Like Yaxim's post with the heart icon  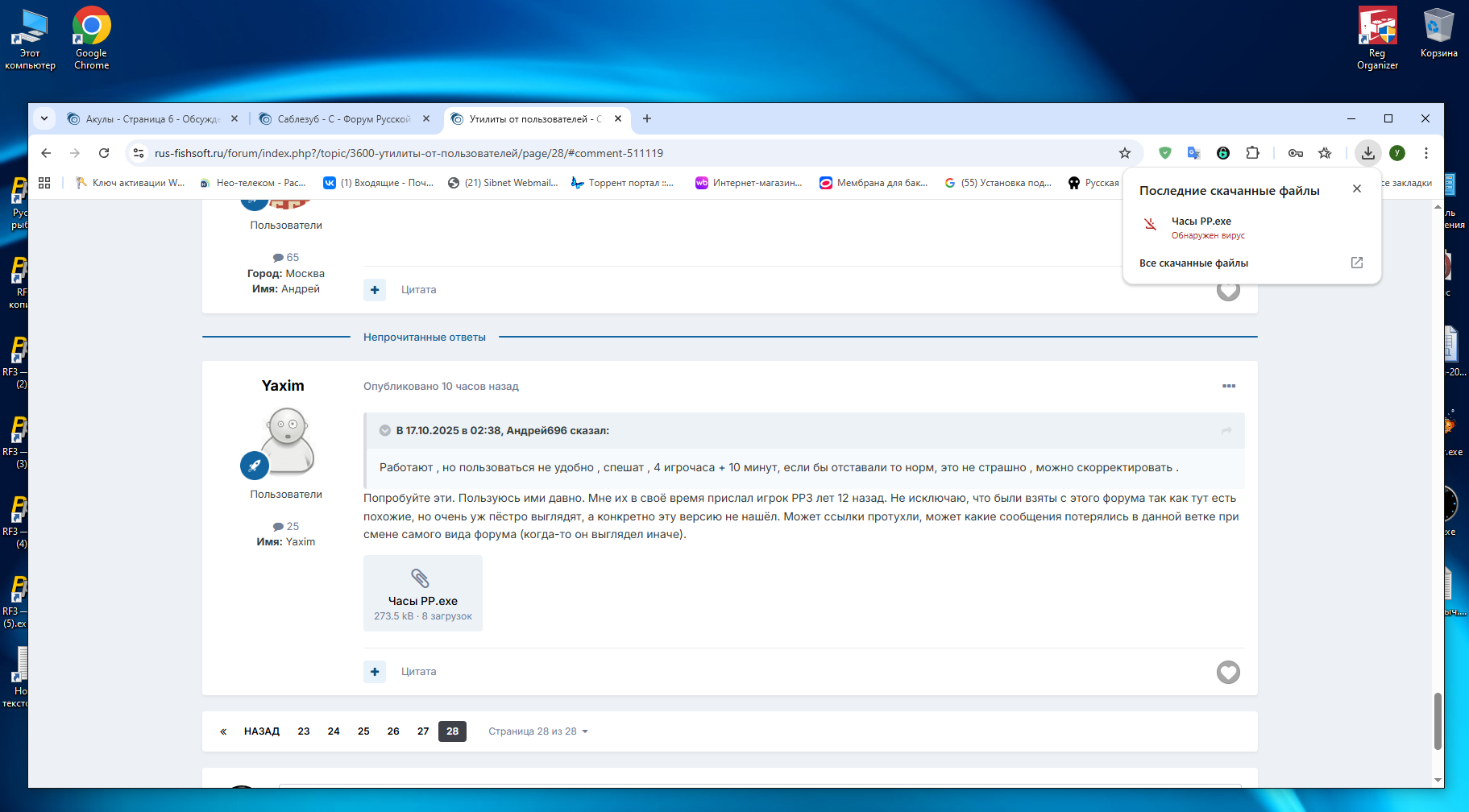pyautogui.click(x=1227, y=672)
